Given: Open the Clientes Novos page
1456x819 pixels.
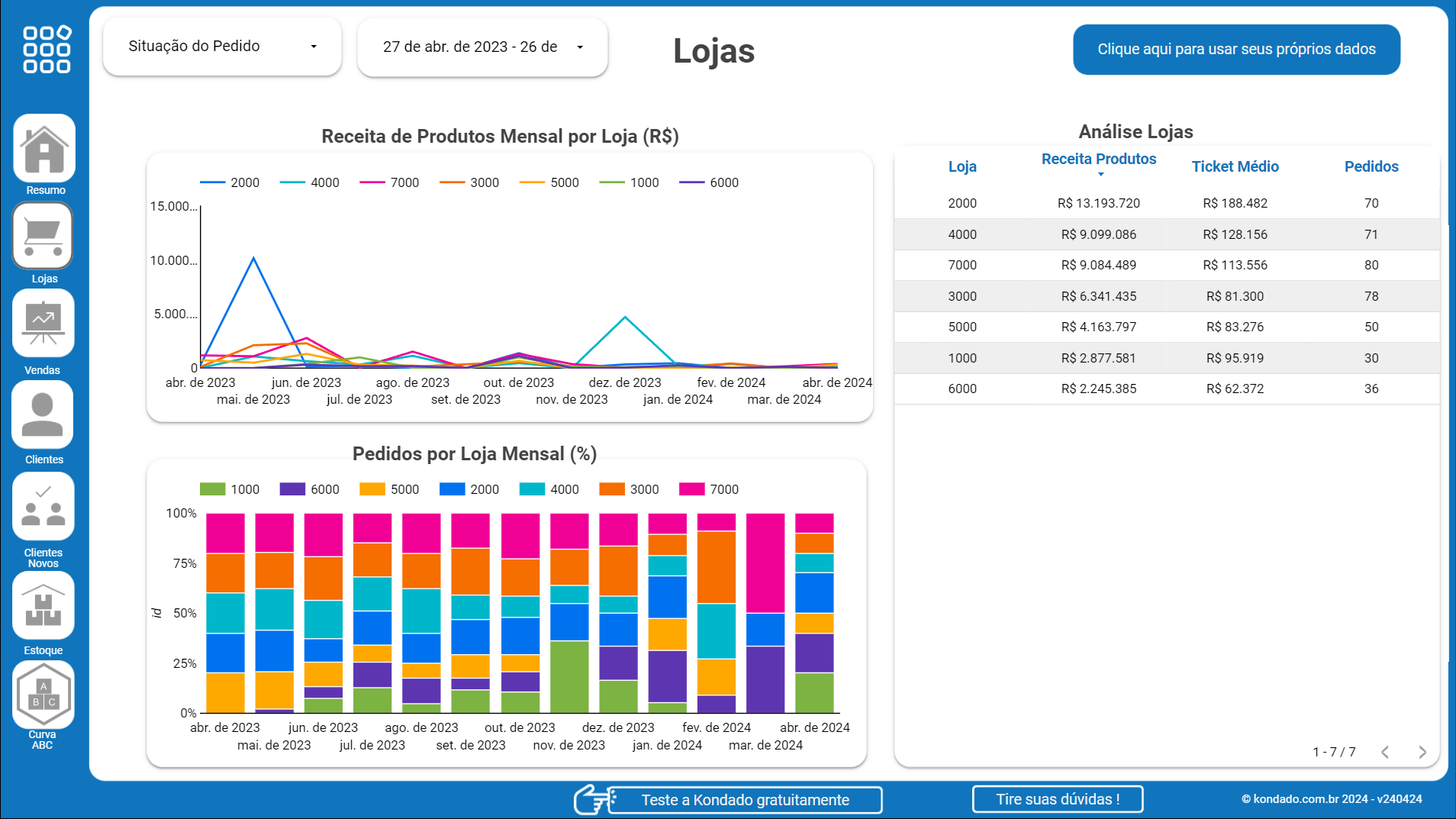Looking at the screenshot, I should (x=43, y=505).
